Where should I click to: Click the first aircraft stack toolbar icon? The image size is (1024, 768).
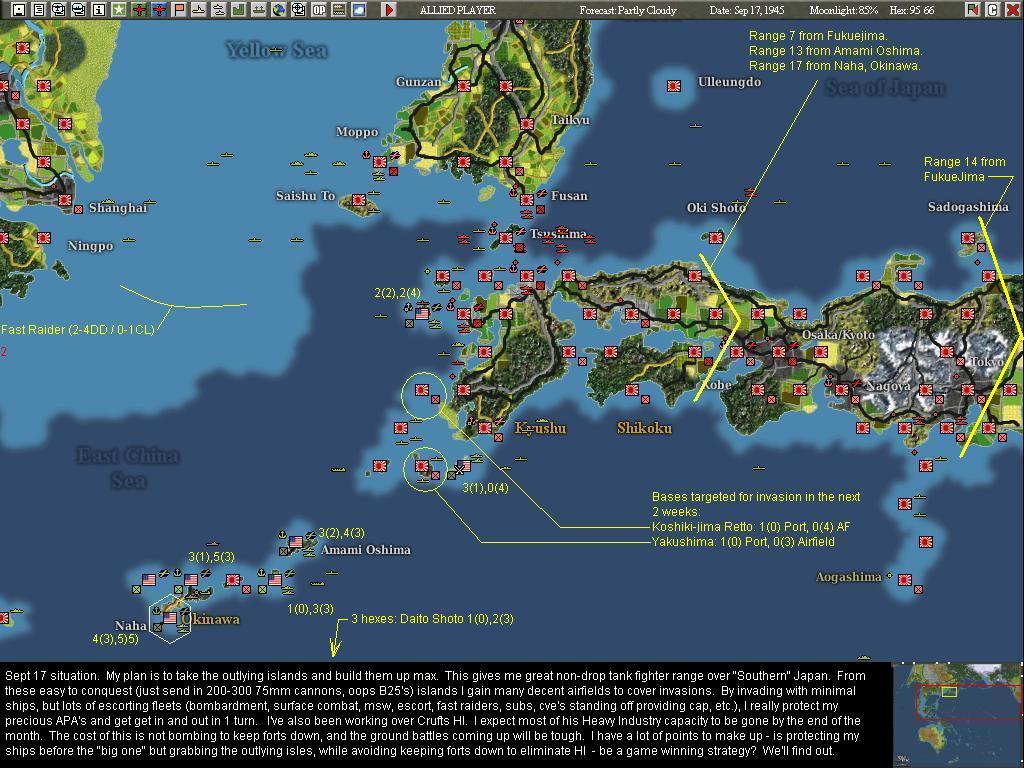59,9
